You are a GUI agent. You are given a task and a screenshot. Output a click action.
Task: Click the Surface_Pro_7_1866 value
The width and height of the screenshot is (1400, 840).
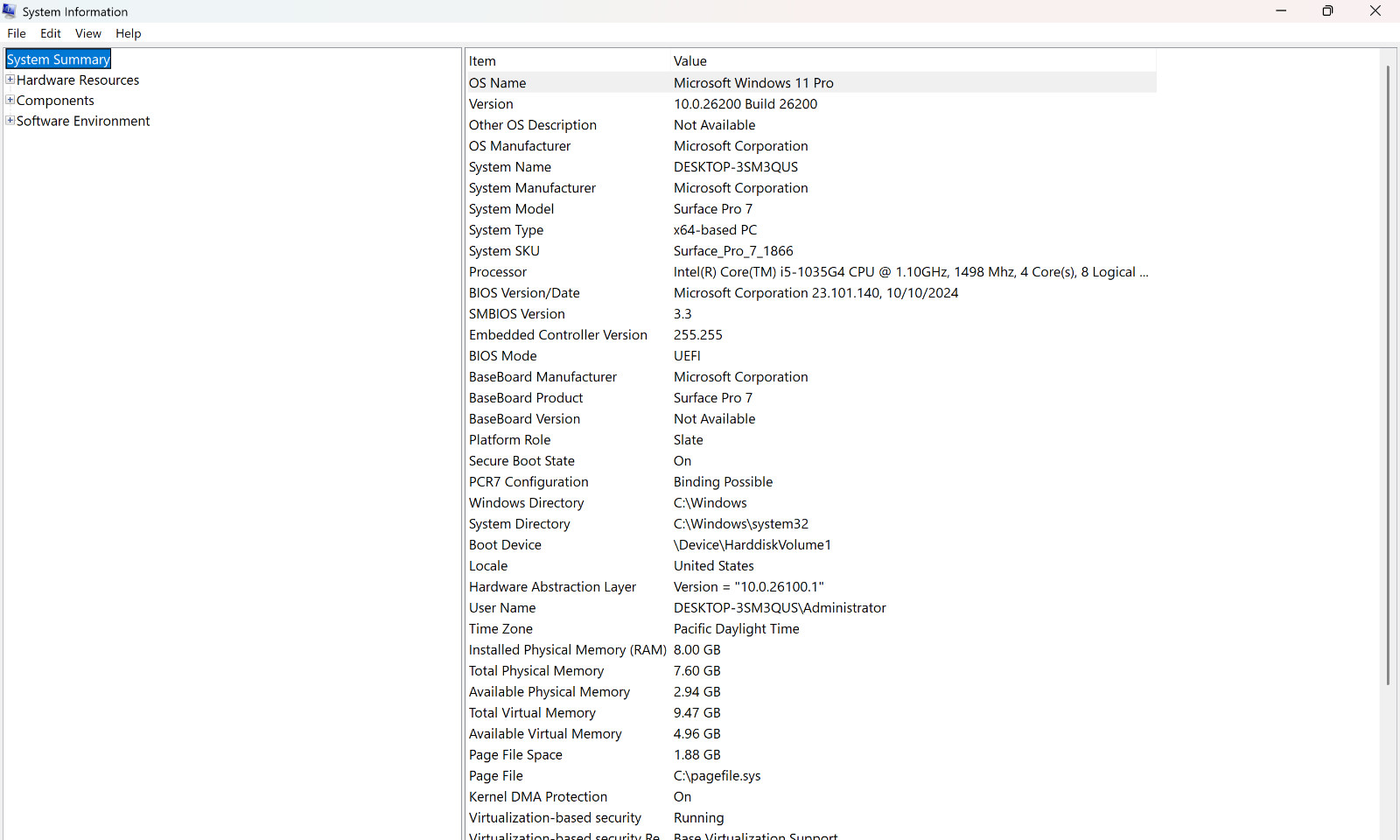click(733, 251)
